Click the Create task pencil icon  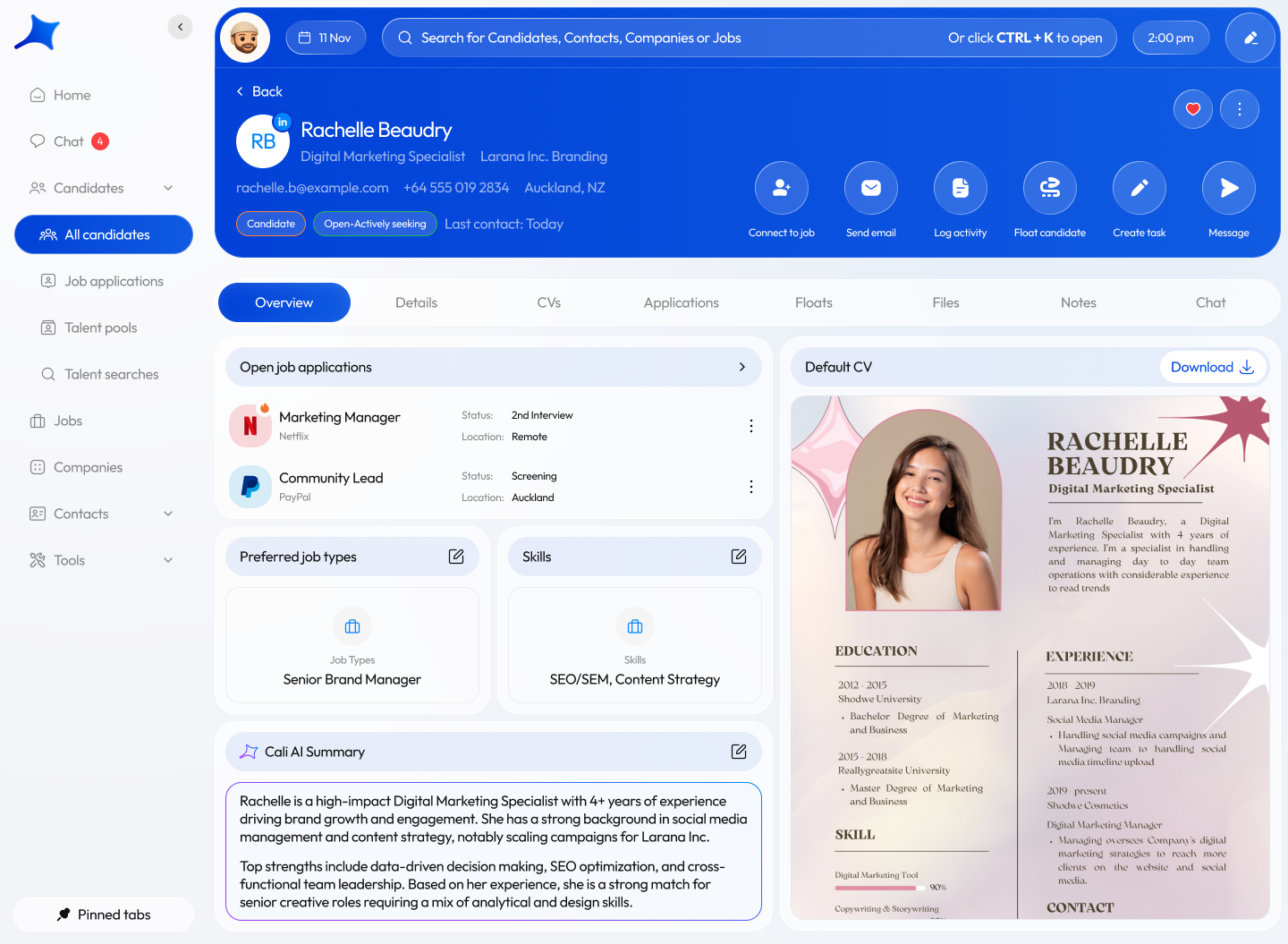pyautogui.click(x=1140, y=188)
